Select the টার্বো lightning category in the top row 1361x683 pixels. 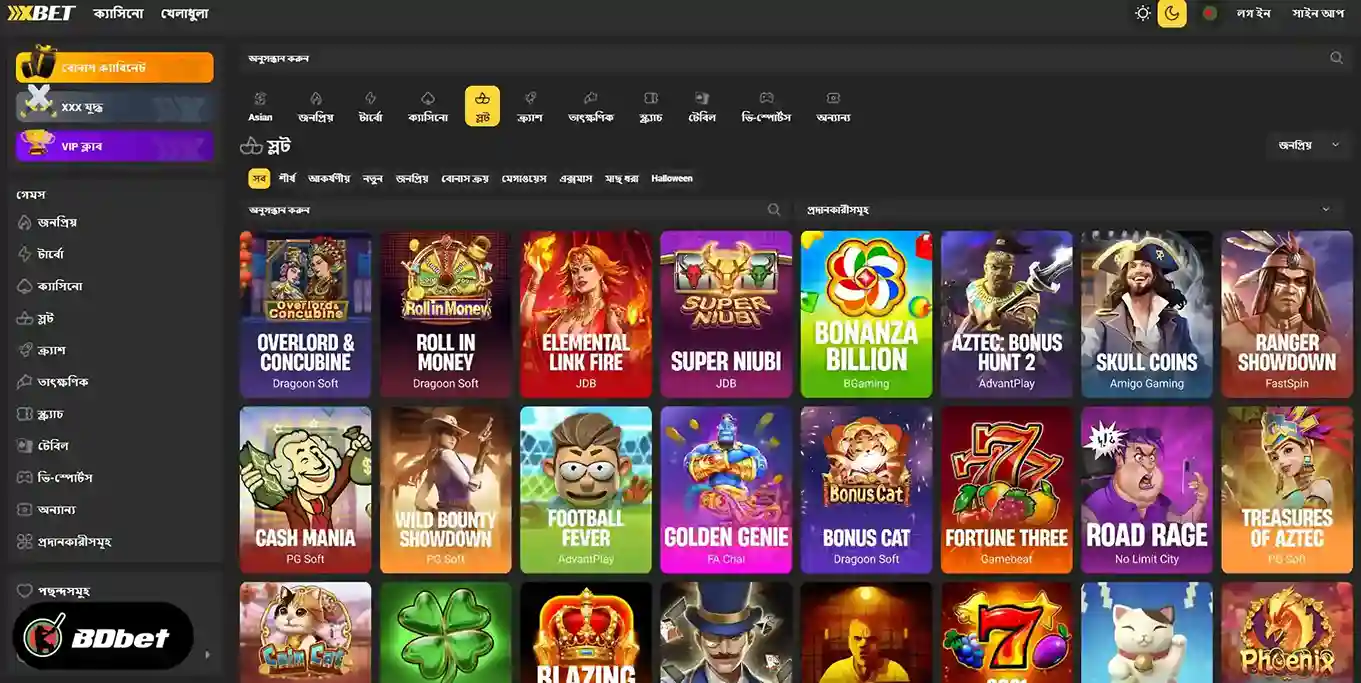[x=370, y=106]
